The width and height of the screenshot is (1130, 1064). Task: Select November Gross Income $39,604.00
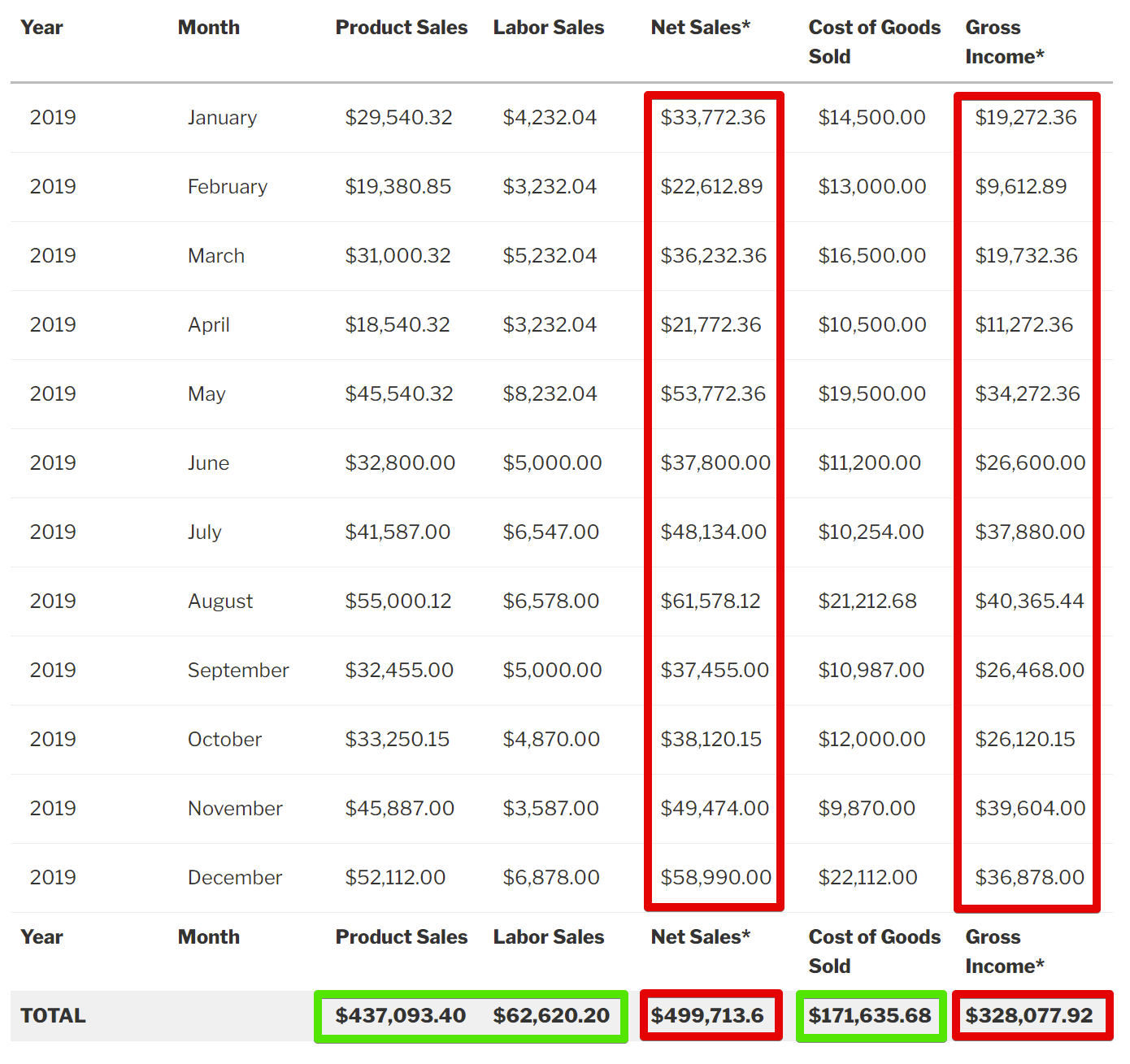coord(1030,809)
